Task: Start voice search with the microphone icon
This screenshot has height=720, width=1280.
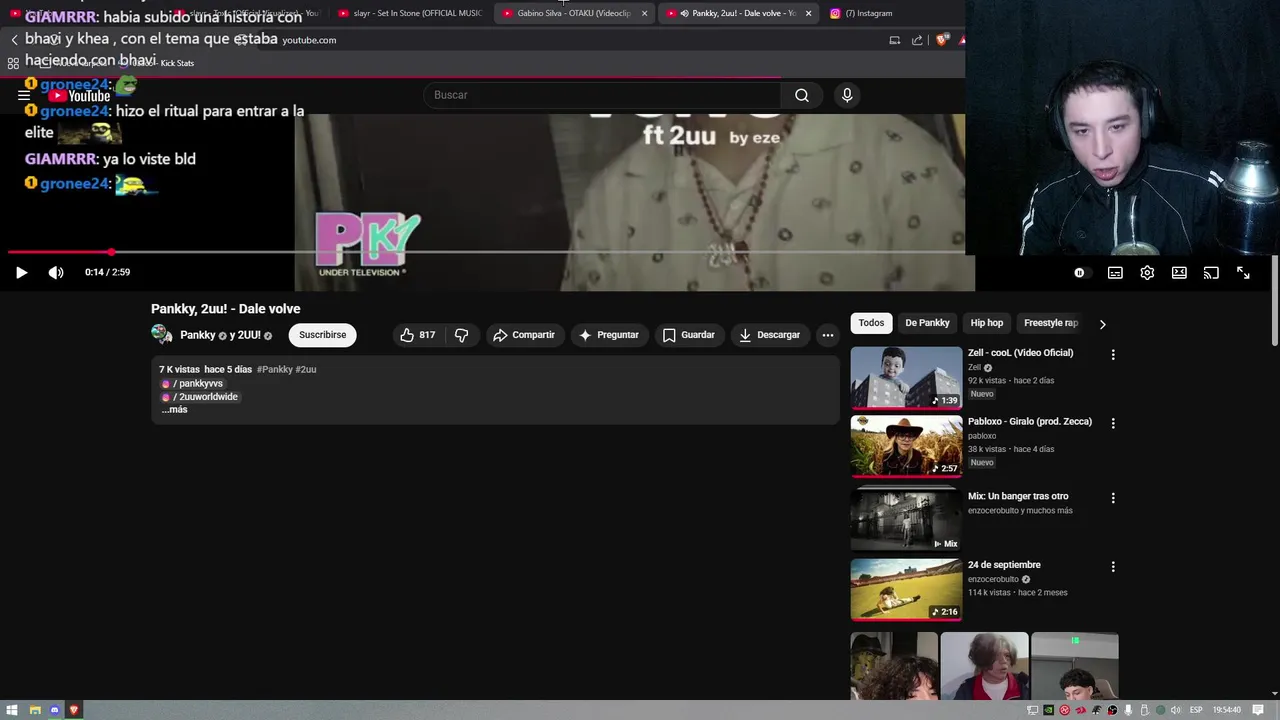Action: click(847, 95)
